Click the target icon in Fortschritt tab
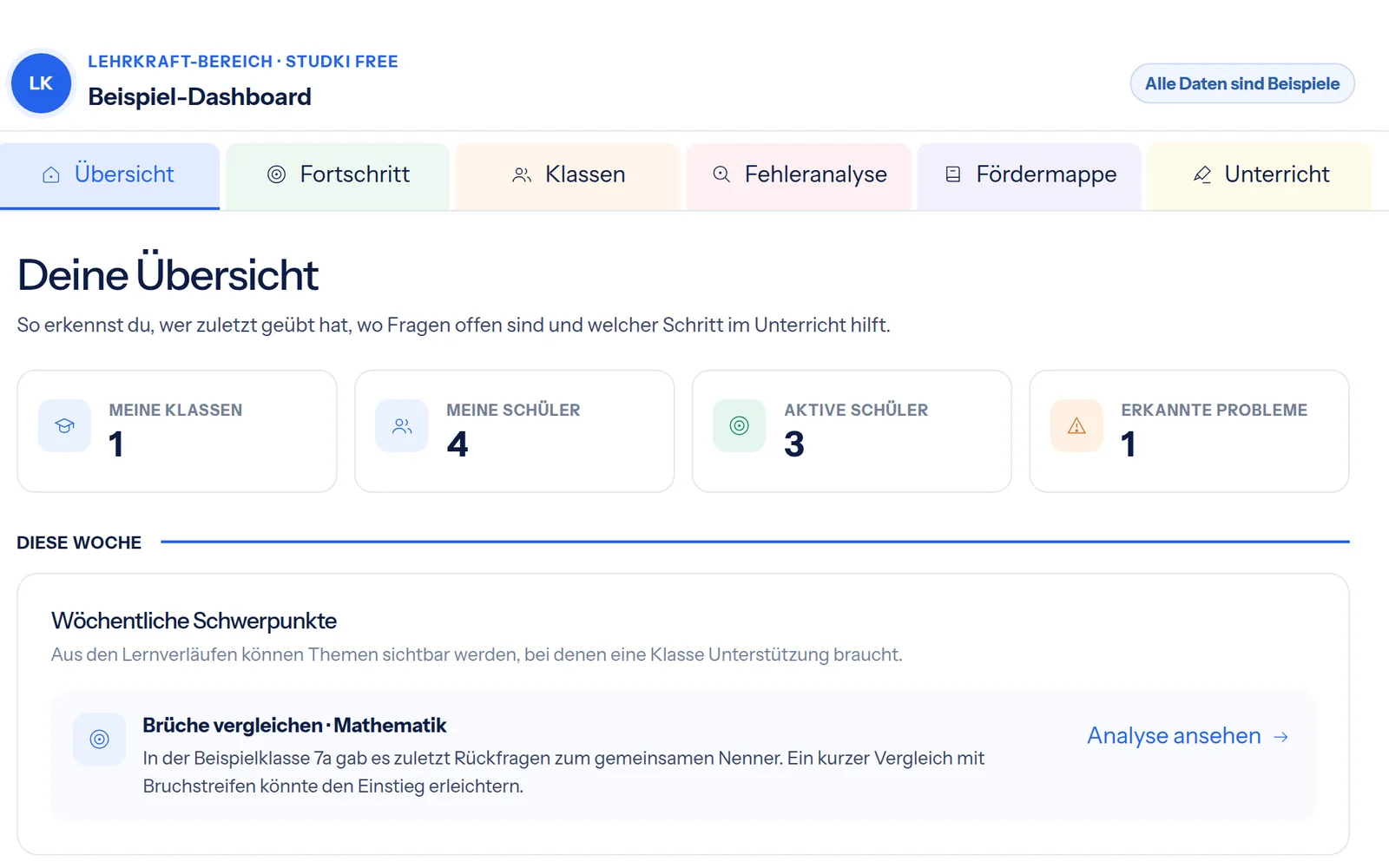Screen dimensions: 1389x868 click(276, 174)
